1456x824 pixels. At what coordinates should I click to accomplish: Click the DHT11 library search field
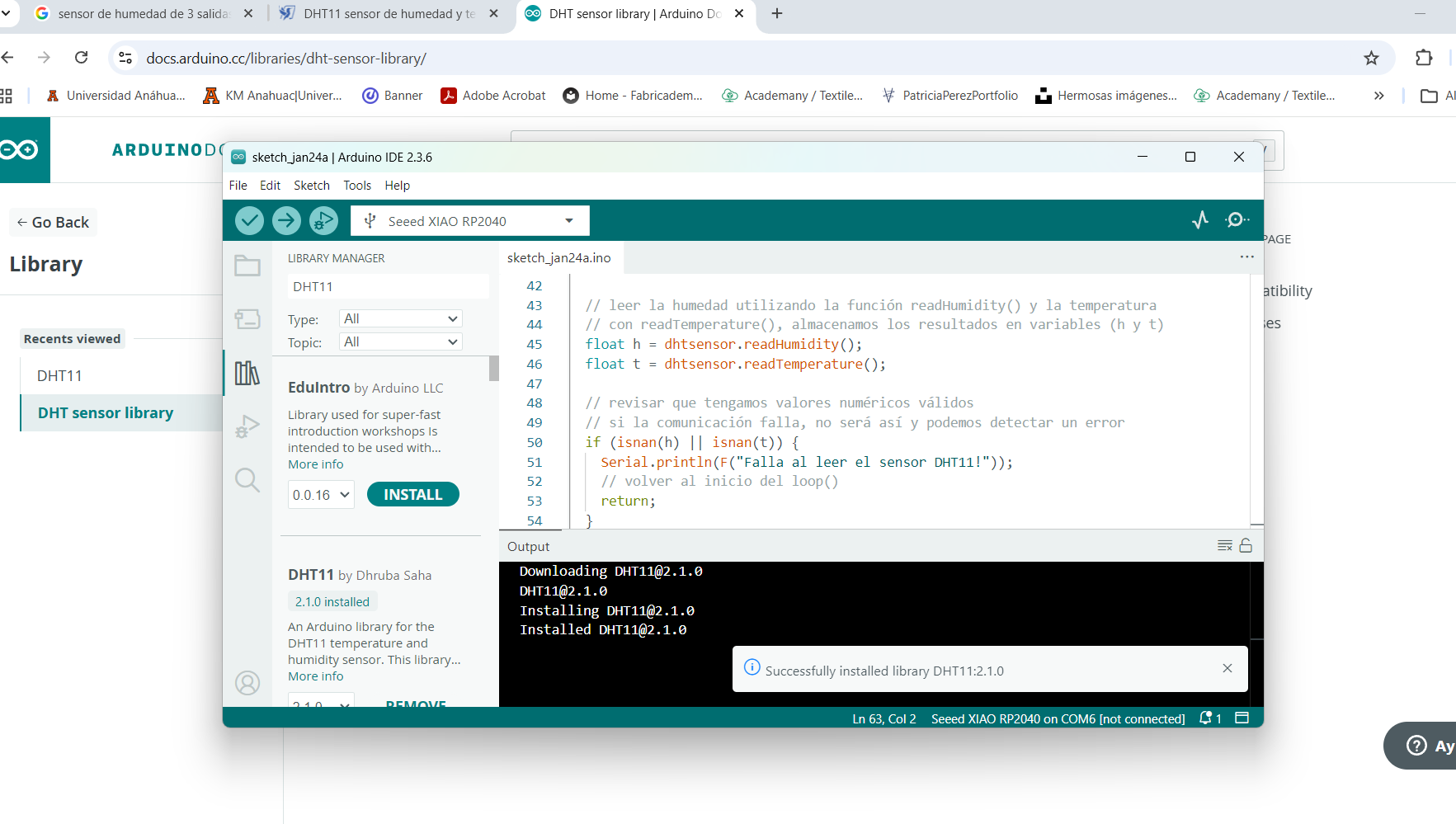tap(386, 286)
